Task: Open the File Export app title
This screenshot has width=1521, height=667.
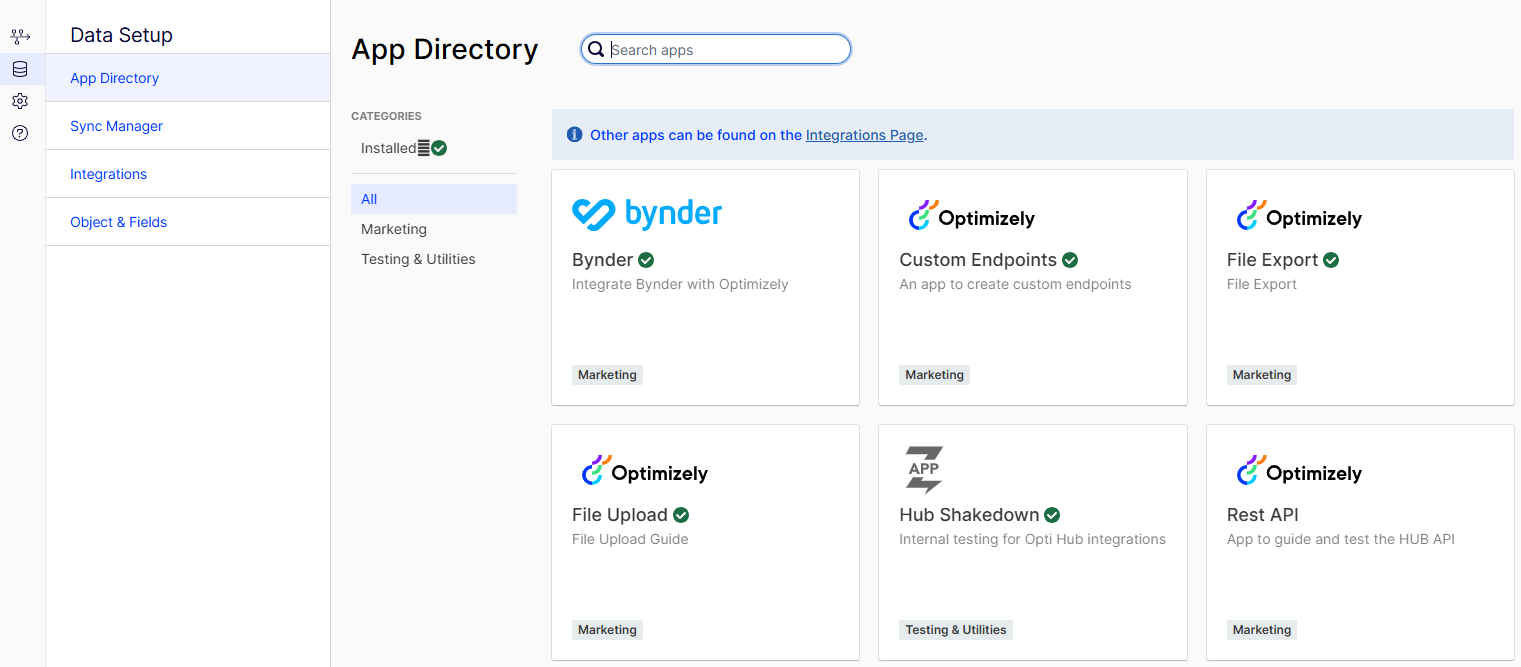Action: pos(1272,260)
